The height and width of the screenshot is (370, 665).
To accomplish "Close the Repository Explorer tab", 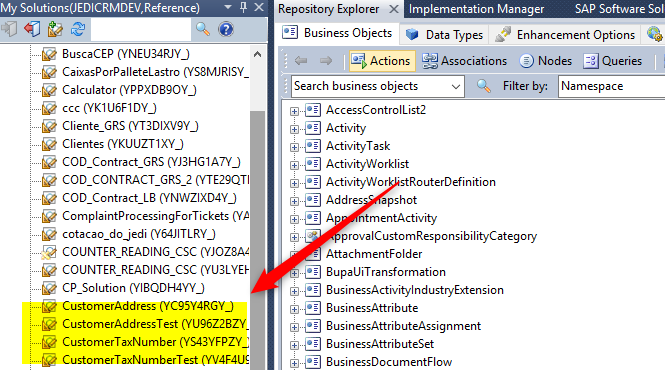I will click(x=394, y=9).
